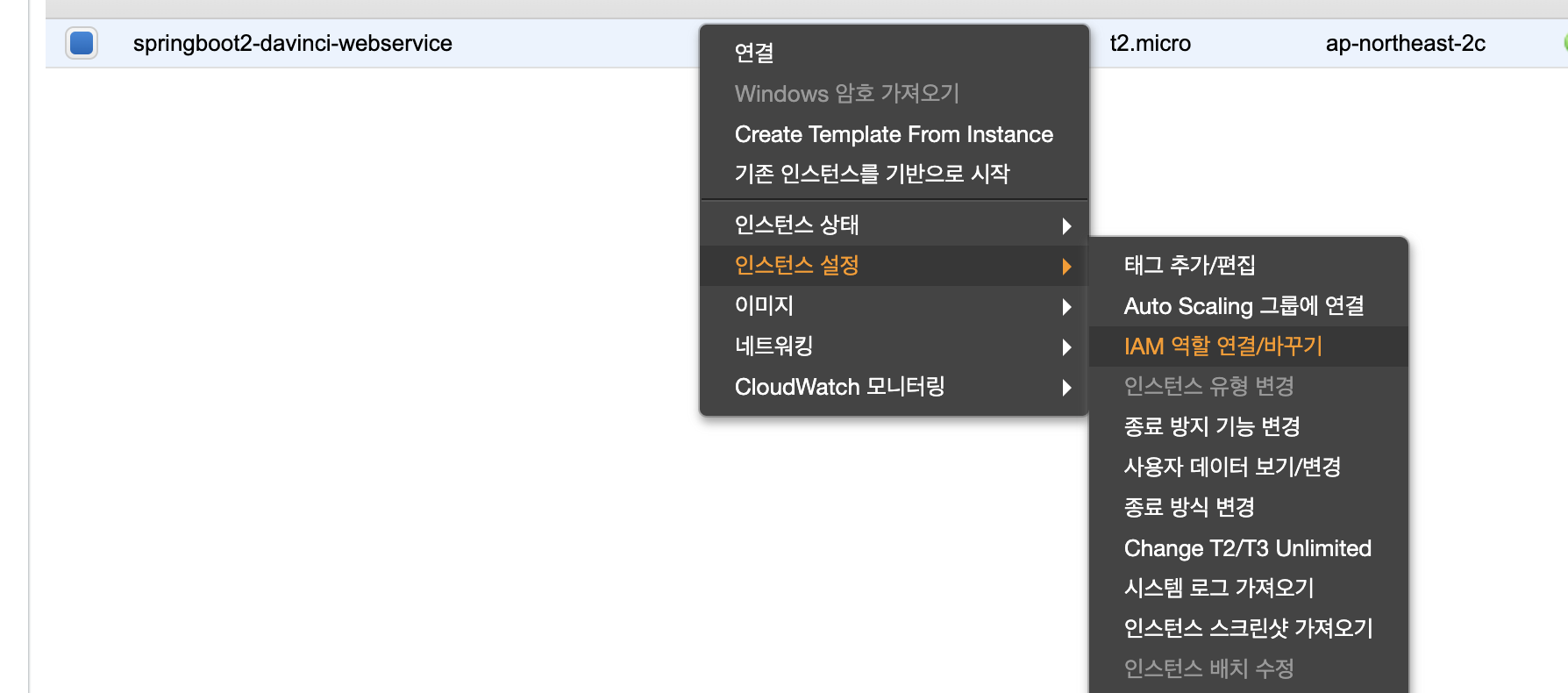
Task: Select 인스턴스 스크린샷 가져오기
Action: pos(1249,629)
